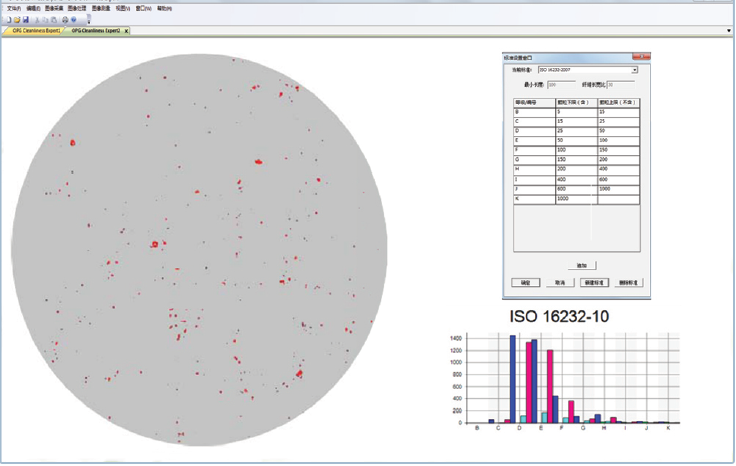
Task: Click the Open folder toolbar icon
Action: 17,19
